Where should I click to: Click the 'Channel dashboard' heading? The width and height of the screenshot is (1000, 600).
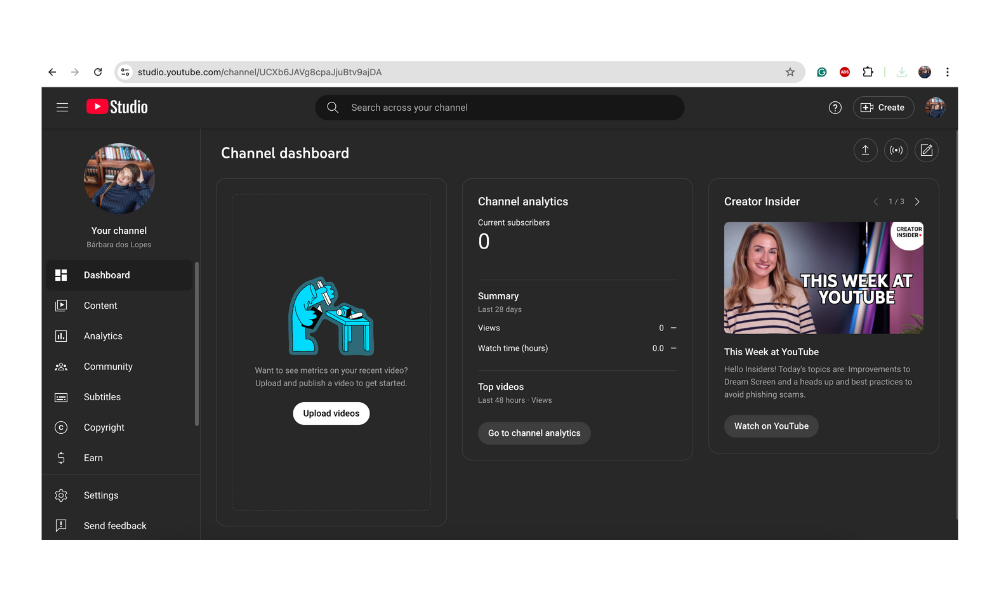point(285,153)
